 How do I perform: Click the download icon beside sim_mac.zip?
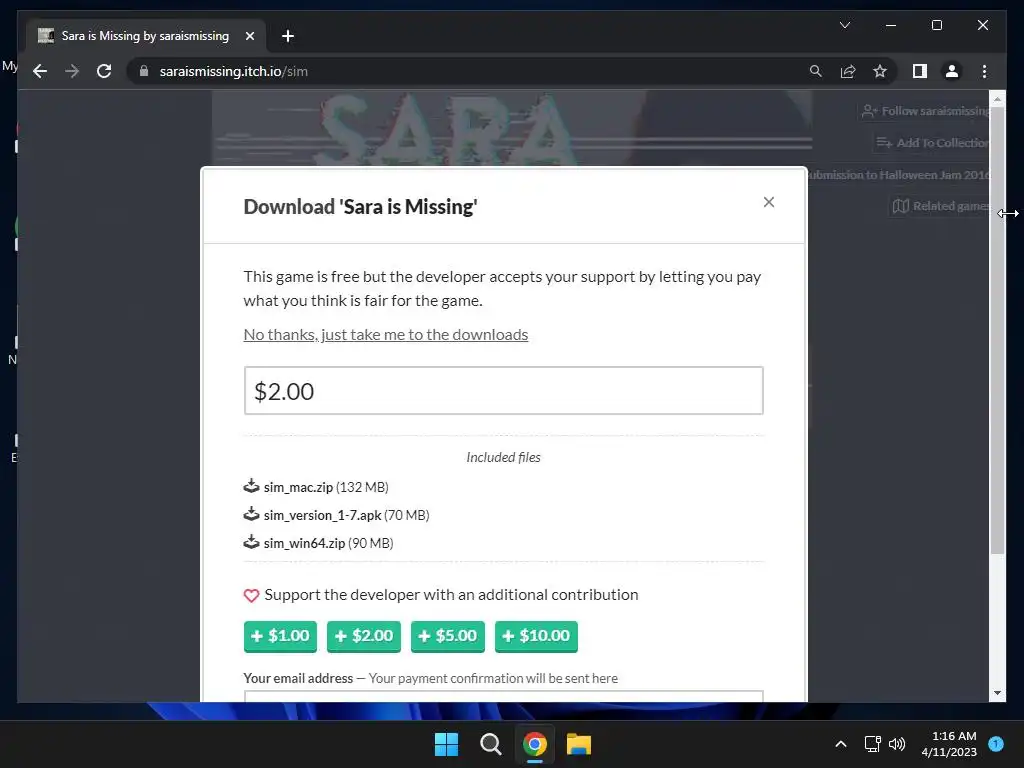[x=251, y=487]
